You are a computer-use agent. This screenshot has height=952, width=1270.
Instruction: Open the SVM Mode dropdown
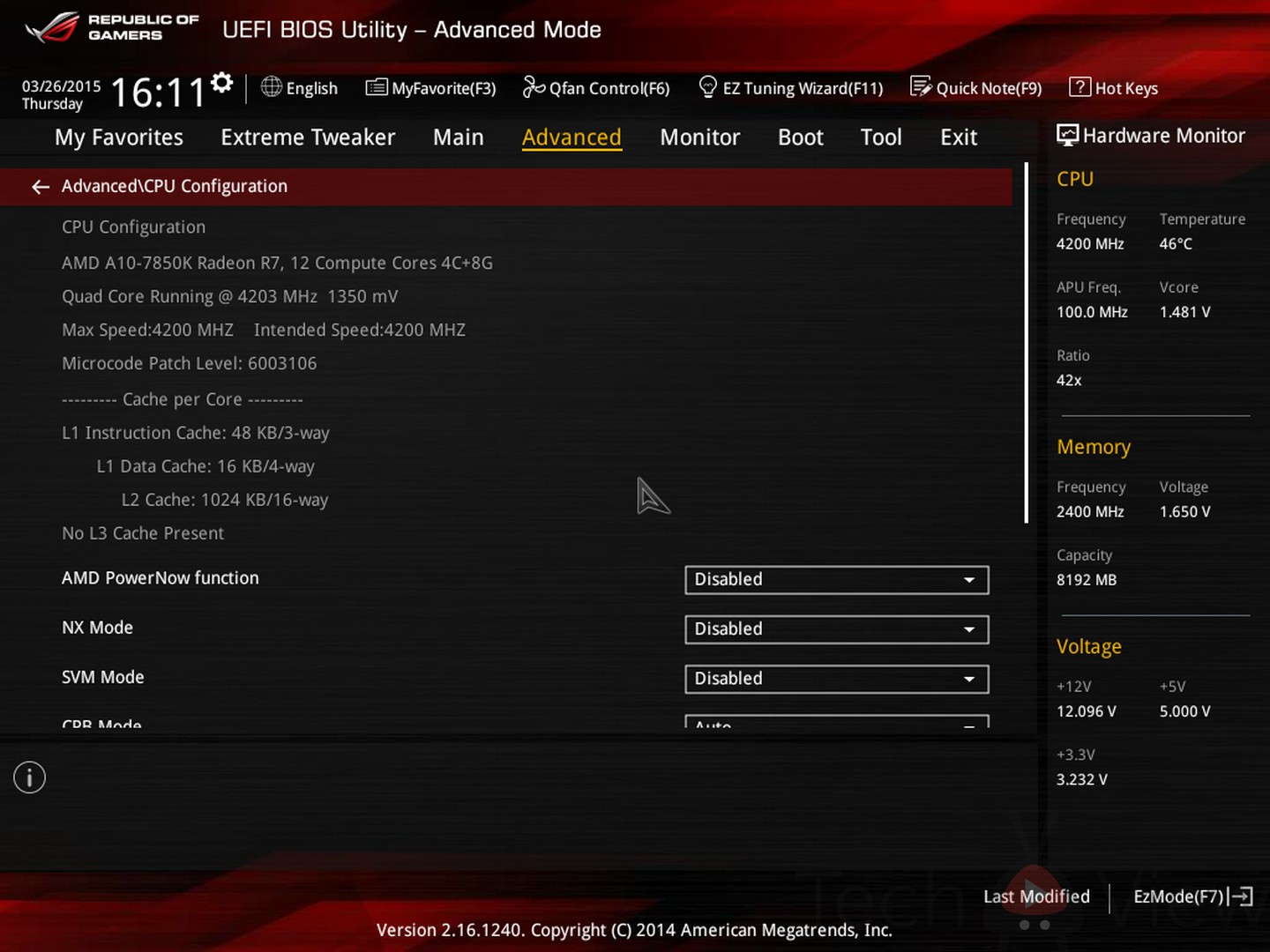tap(836, 679)
